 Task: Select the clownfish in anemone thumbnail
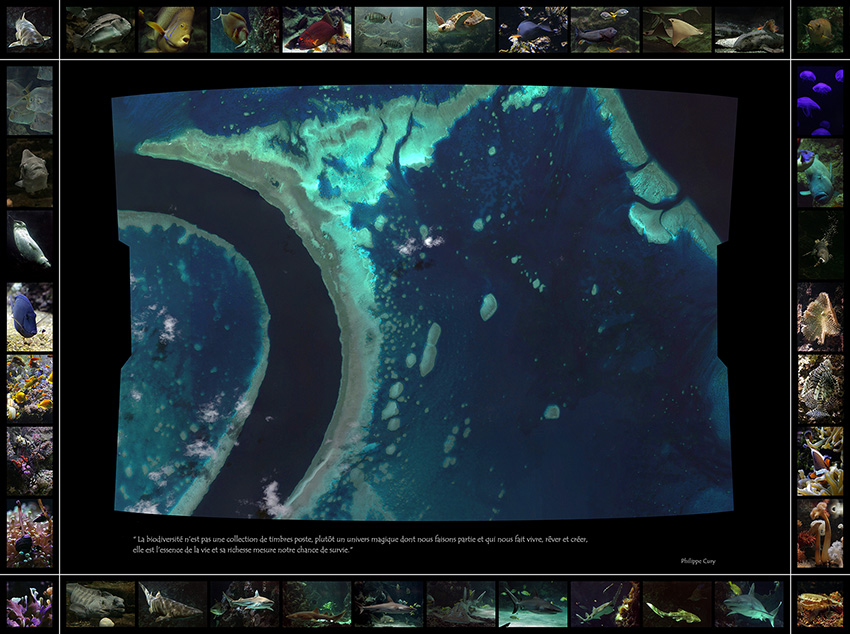click(820, 461)
